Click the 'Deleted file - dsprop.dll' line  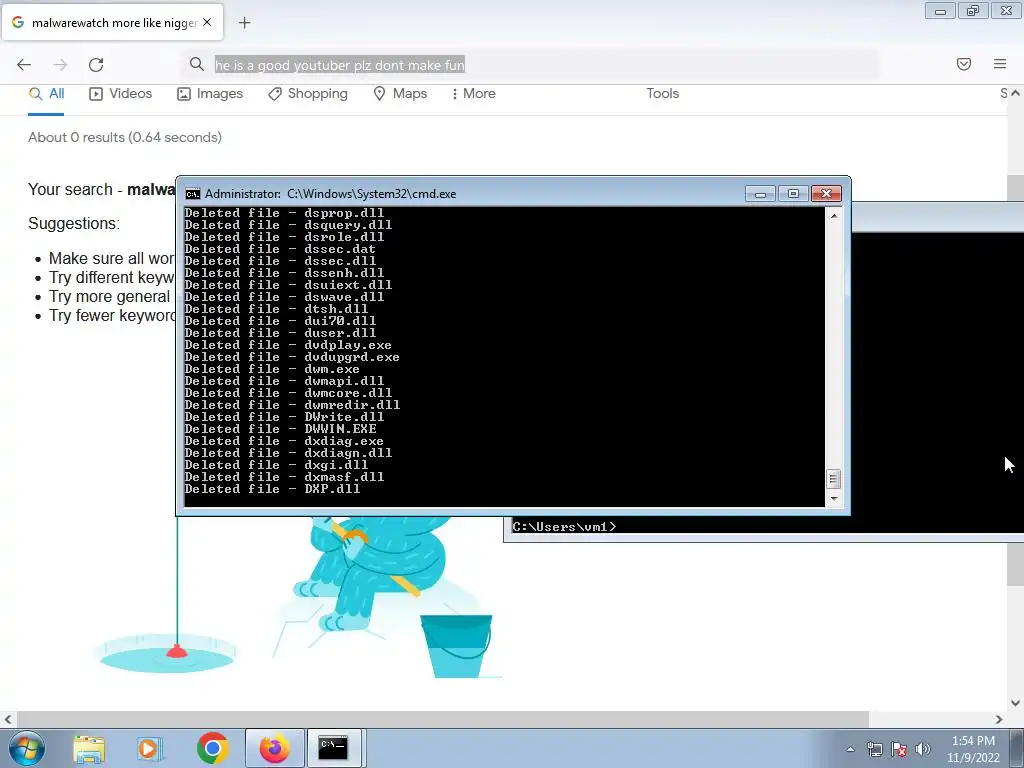284,213
